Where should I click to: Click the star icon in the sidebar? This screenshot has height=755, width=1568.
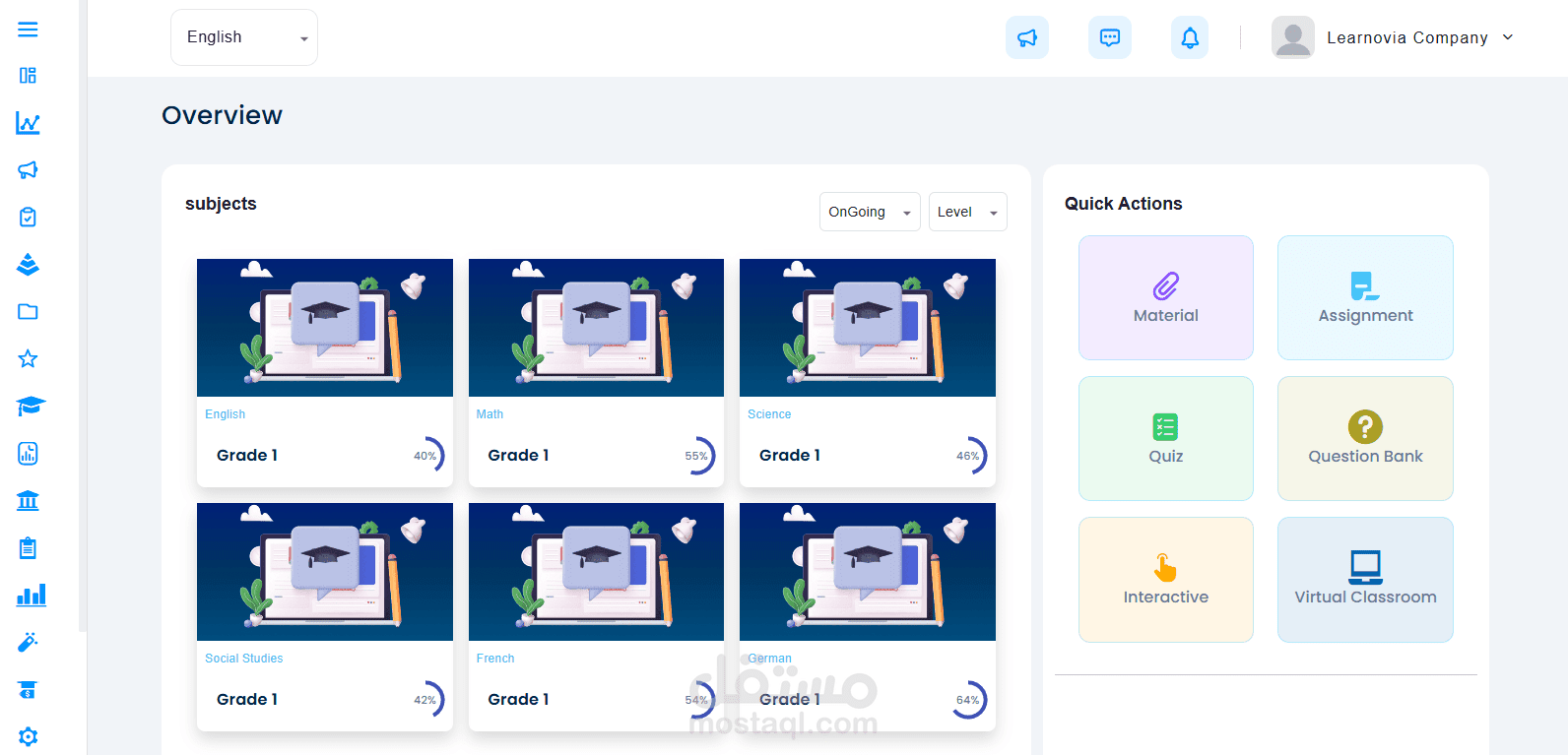[28, 359]
